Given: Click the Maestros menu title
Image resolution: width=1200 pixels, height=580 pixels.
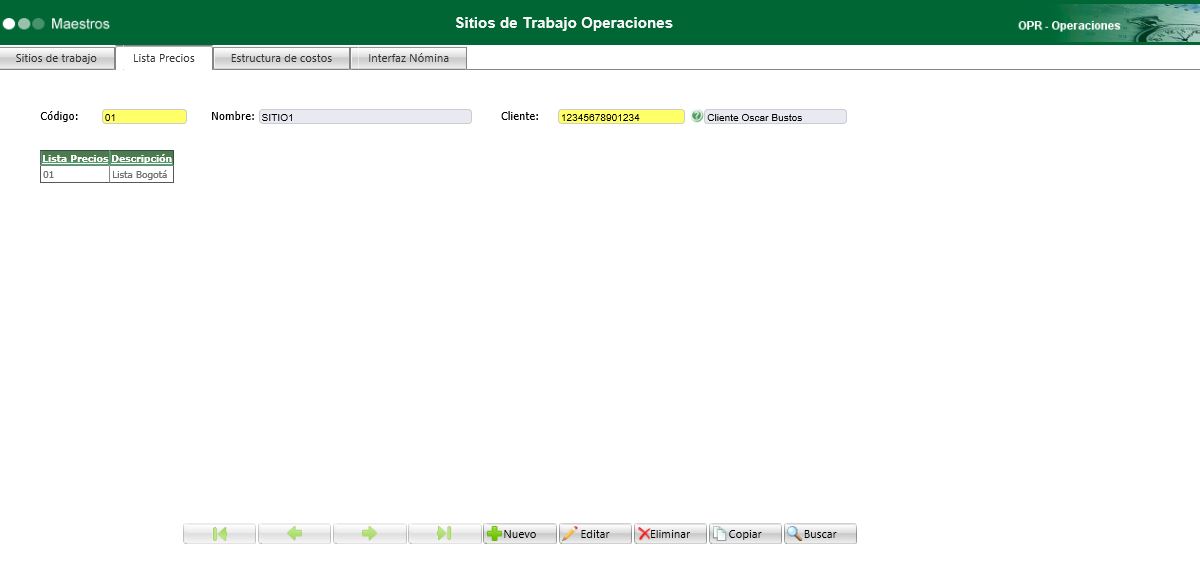Looking at the screenshot, I should [80, 23].
